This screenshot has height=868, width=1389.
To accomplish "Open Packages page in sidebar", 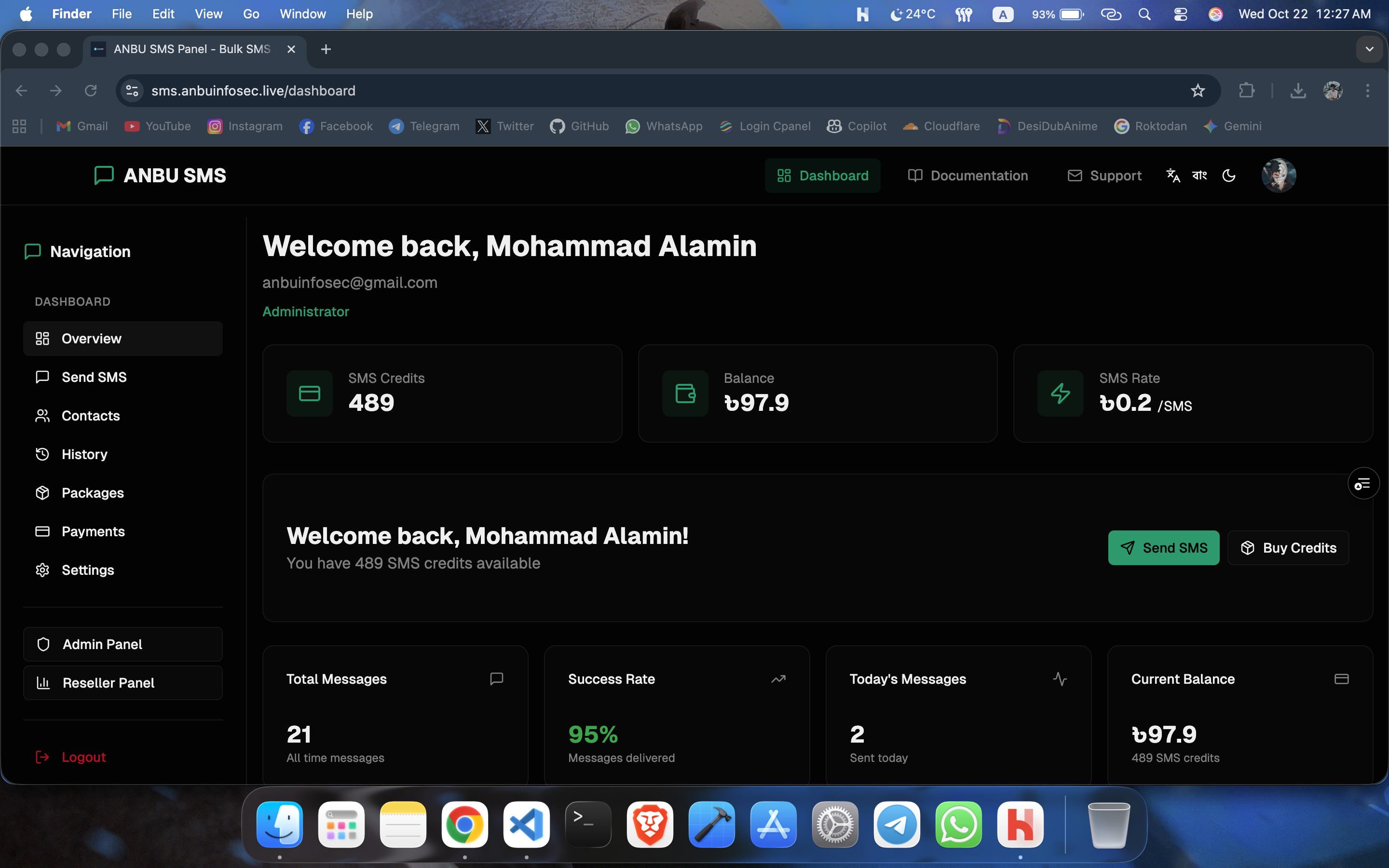I will (93, 492).
